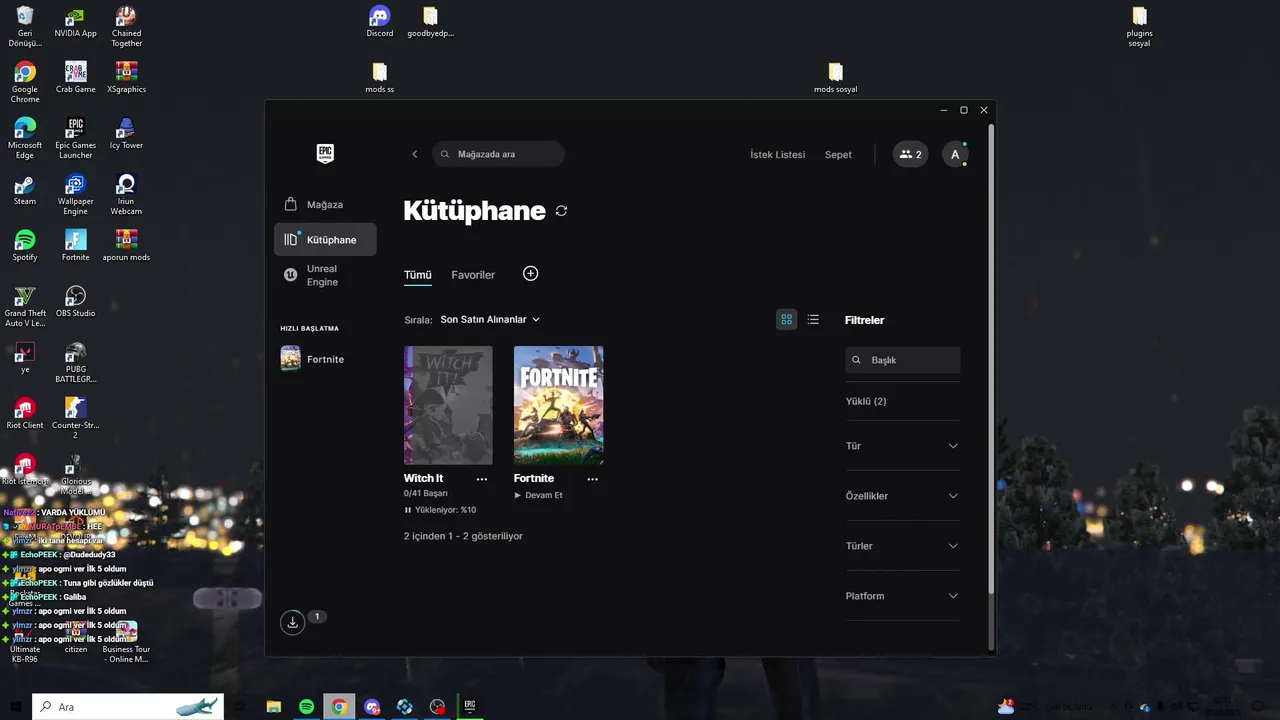The image size is (1280, 720).
Task: Click the Icy Tower desktop icon
Action: pyautogui.click(x=126, y=134)
